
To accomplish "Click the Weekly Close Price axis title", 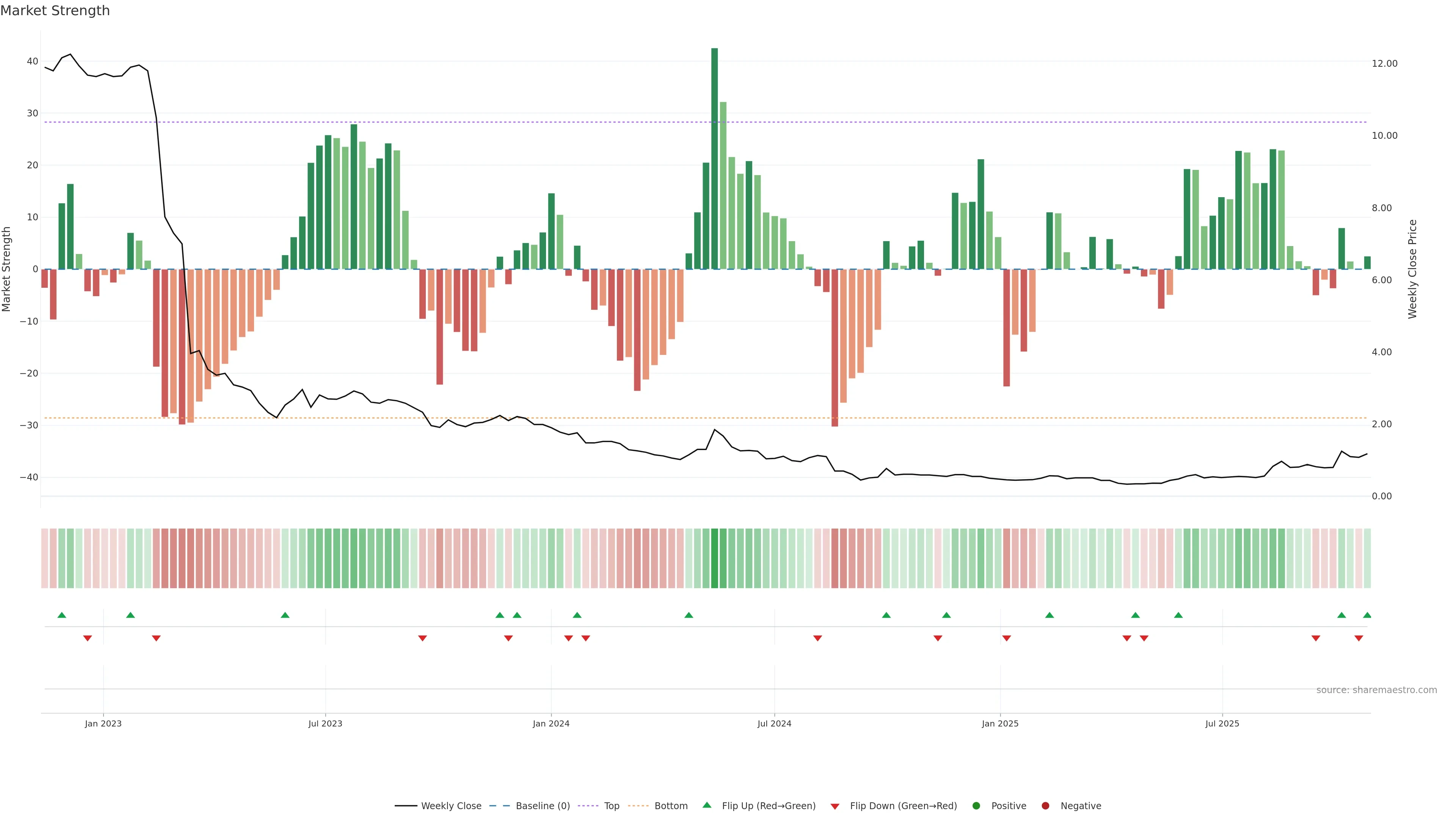I will point(1412,269).
